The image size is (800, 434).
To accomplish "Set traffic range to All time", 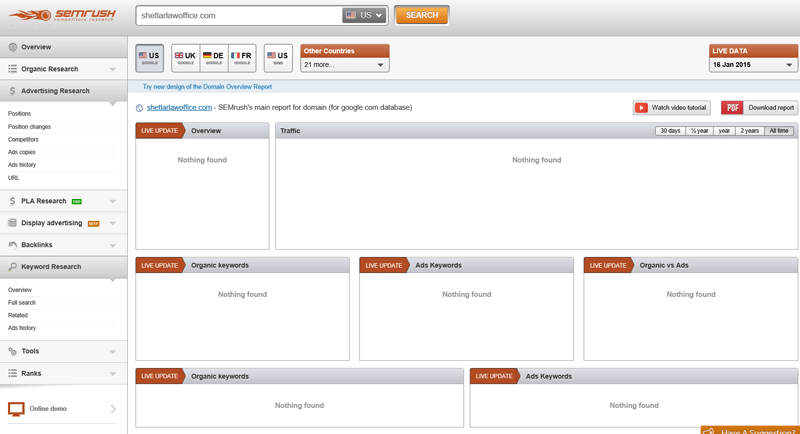I will click(x=779, y=131).
